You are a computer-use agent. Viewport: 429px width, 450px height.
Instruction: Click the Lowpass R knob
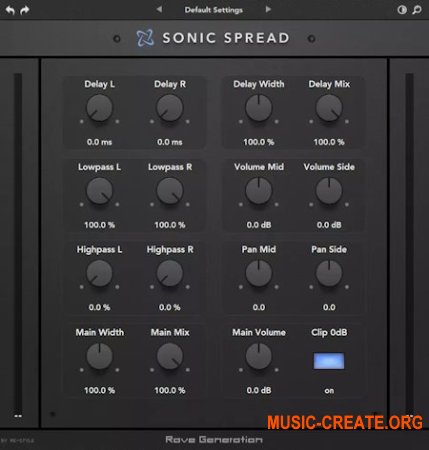point(170,191)
